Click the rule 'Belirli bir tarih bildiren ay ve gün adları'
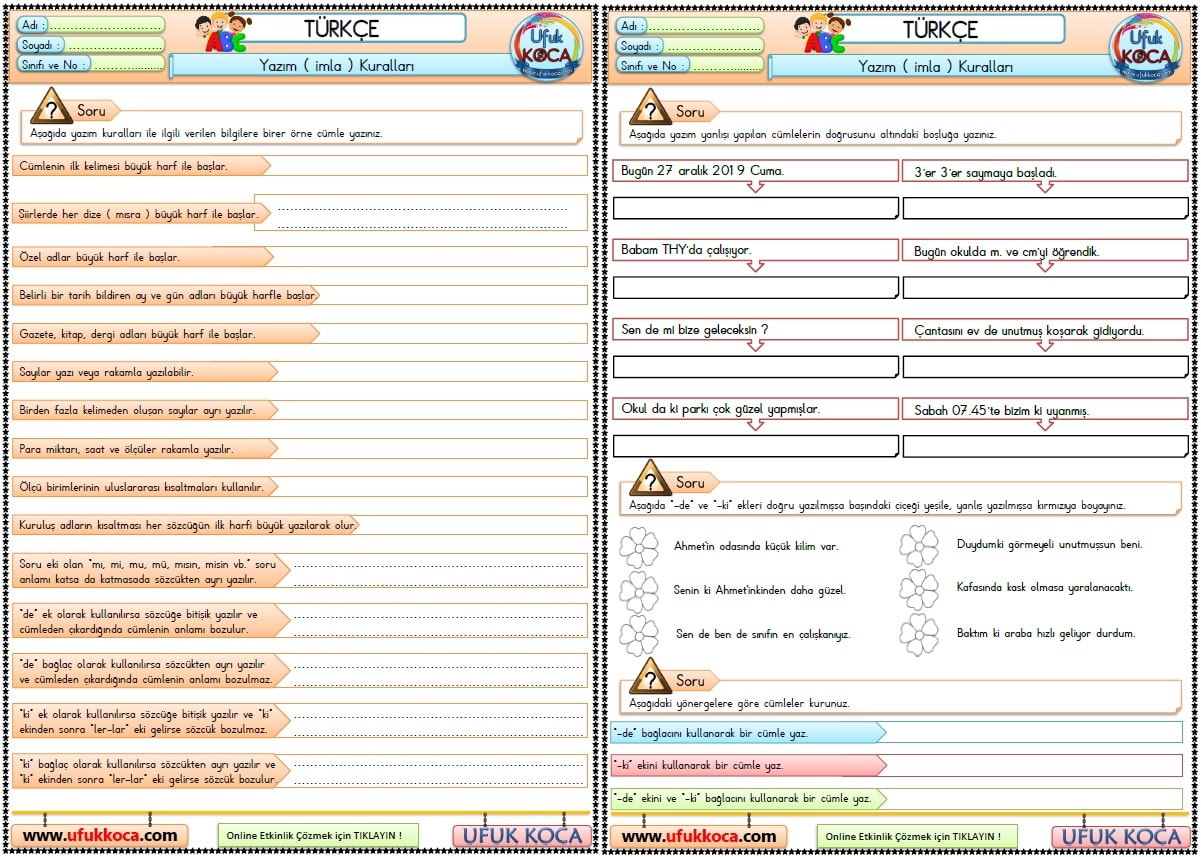The width and height of the screenshot is (1201, 857). click(168, 295)
